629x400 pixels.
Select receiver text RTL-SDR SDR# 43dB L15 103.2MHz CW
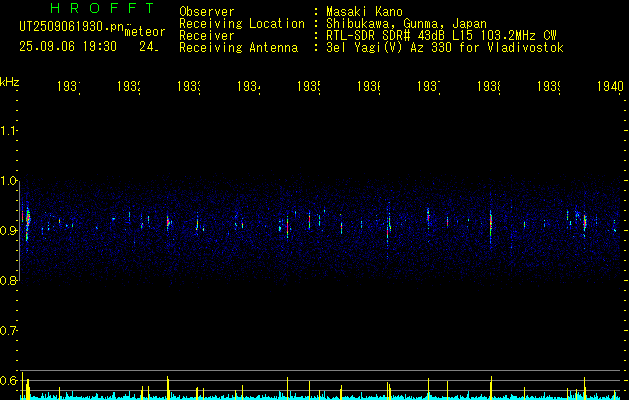[x=441, y=36]
